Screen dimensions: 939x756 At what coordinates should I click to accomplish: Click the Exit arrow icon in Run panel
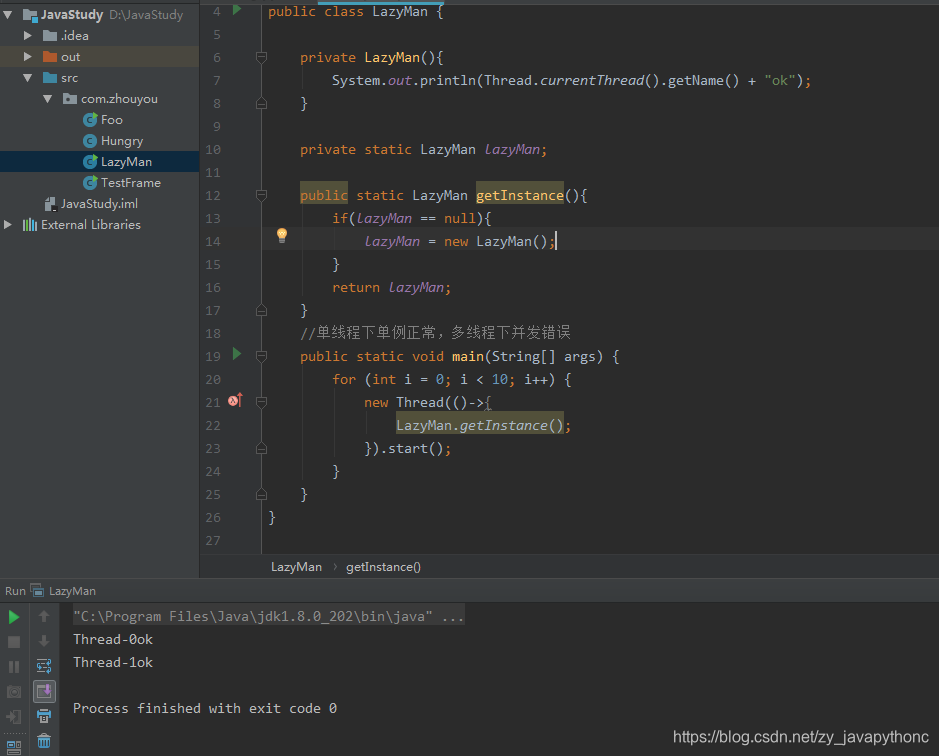[14, 716]
